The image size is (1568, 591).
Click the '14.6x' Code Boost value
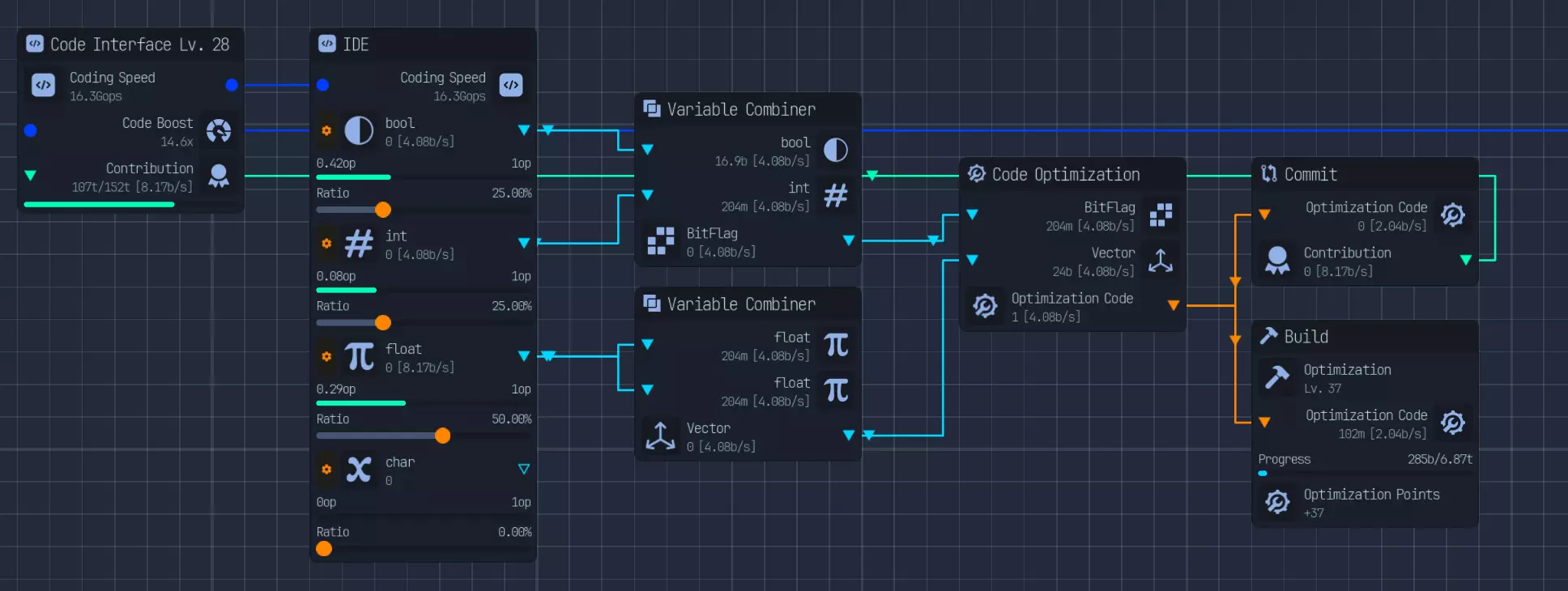(x=177, y=142)
